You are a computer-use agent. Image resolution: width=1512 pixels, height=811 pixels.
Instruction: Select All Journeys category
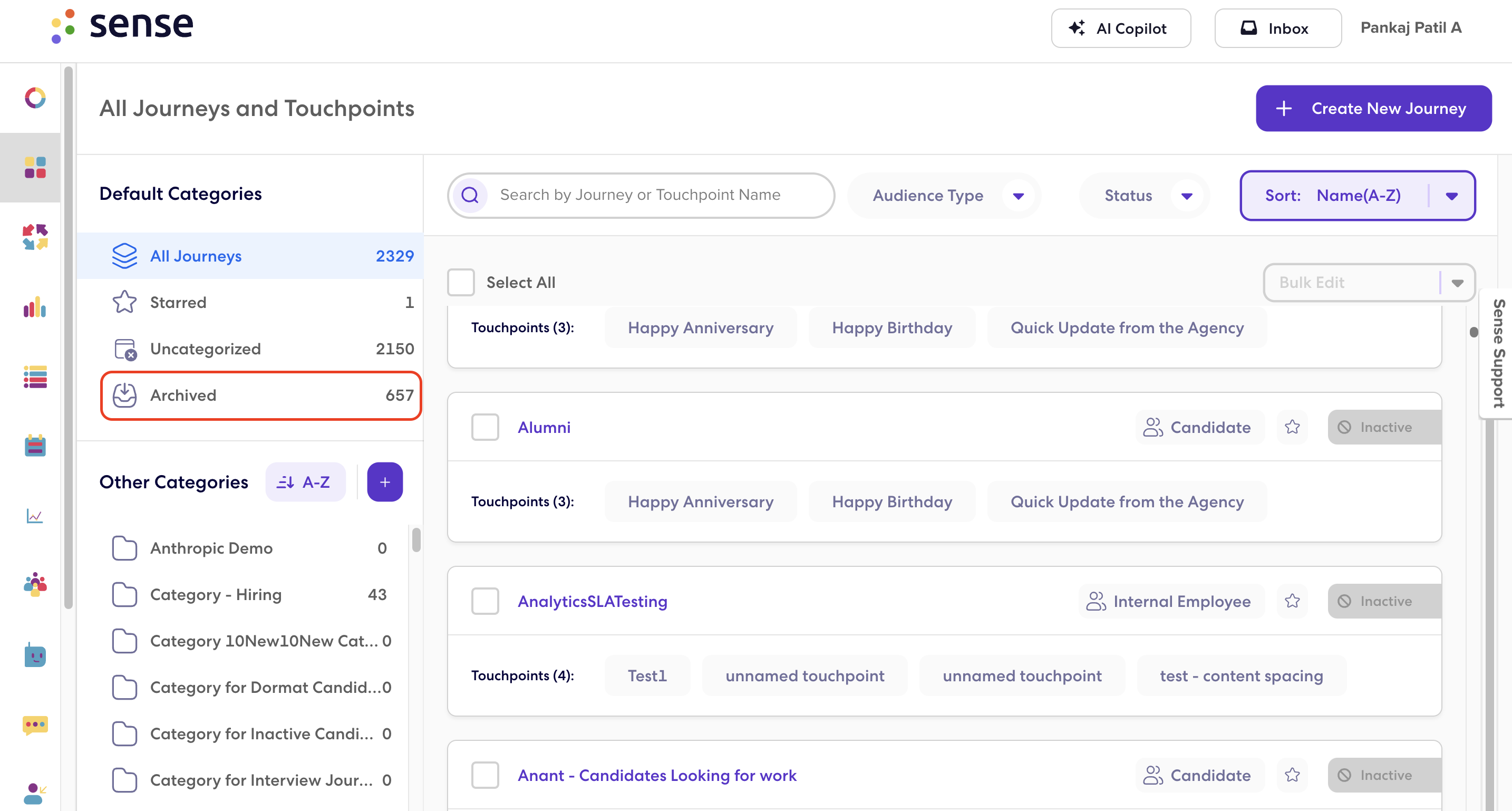pos(250,256)
